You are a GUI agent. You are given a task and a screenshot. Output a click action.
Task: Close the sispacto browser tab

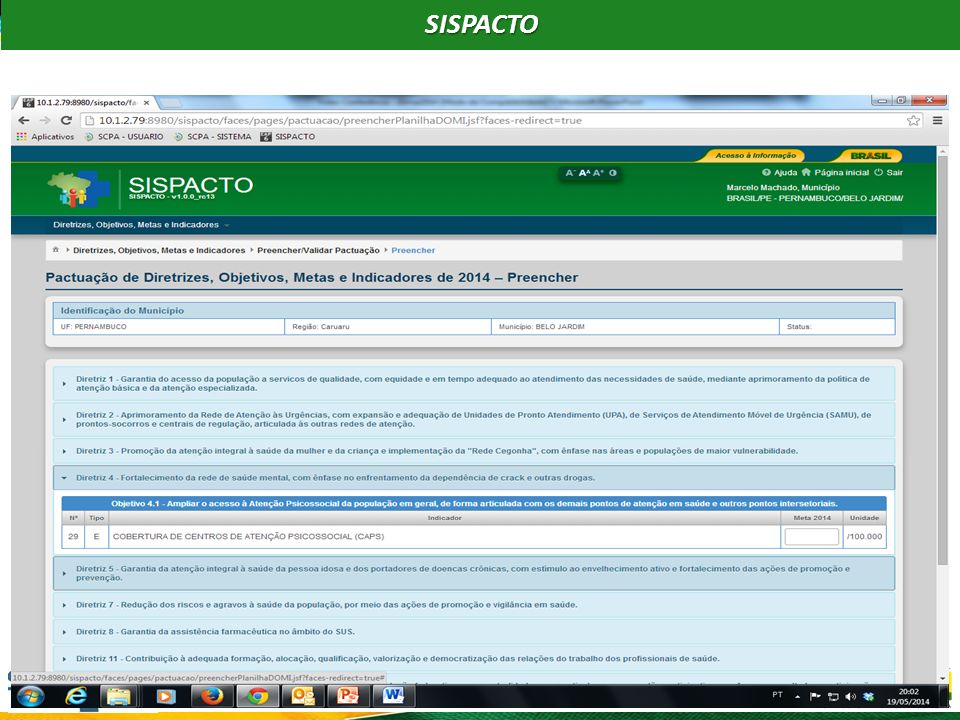tap(146, 102)
